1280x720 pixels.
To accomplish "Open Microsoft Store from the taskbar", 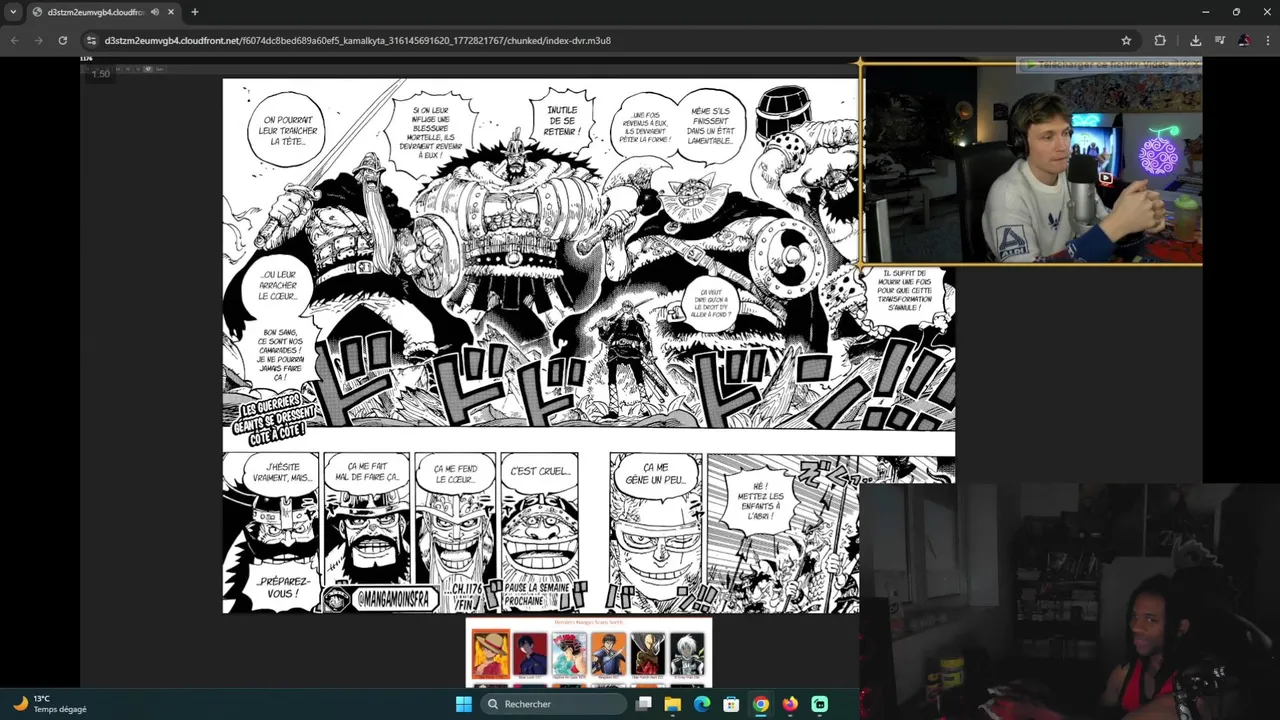I will [731, 704].
